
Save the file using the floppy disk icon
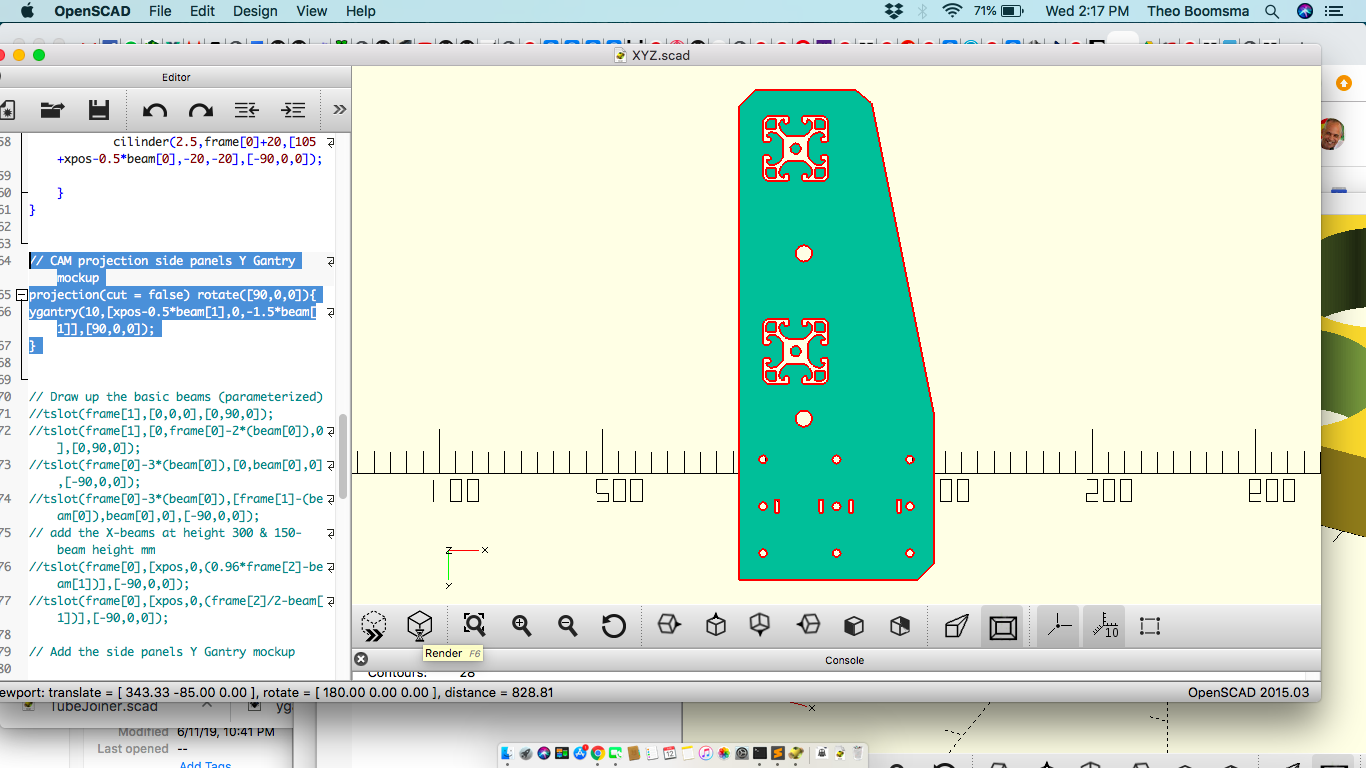99,110
